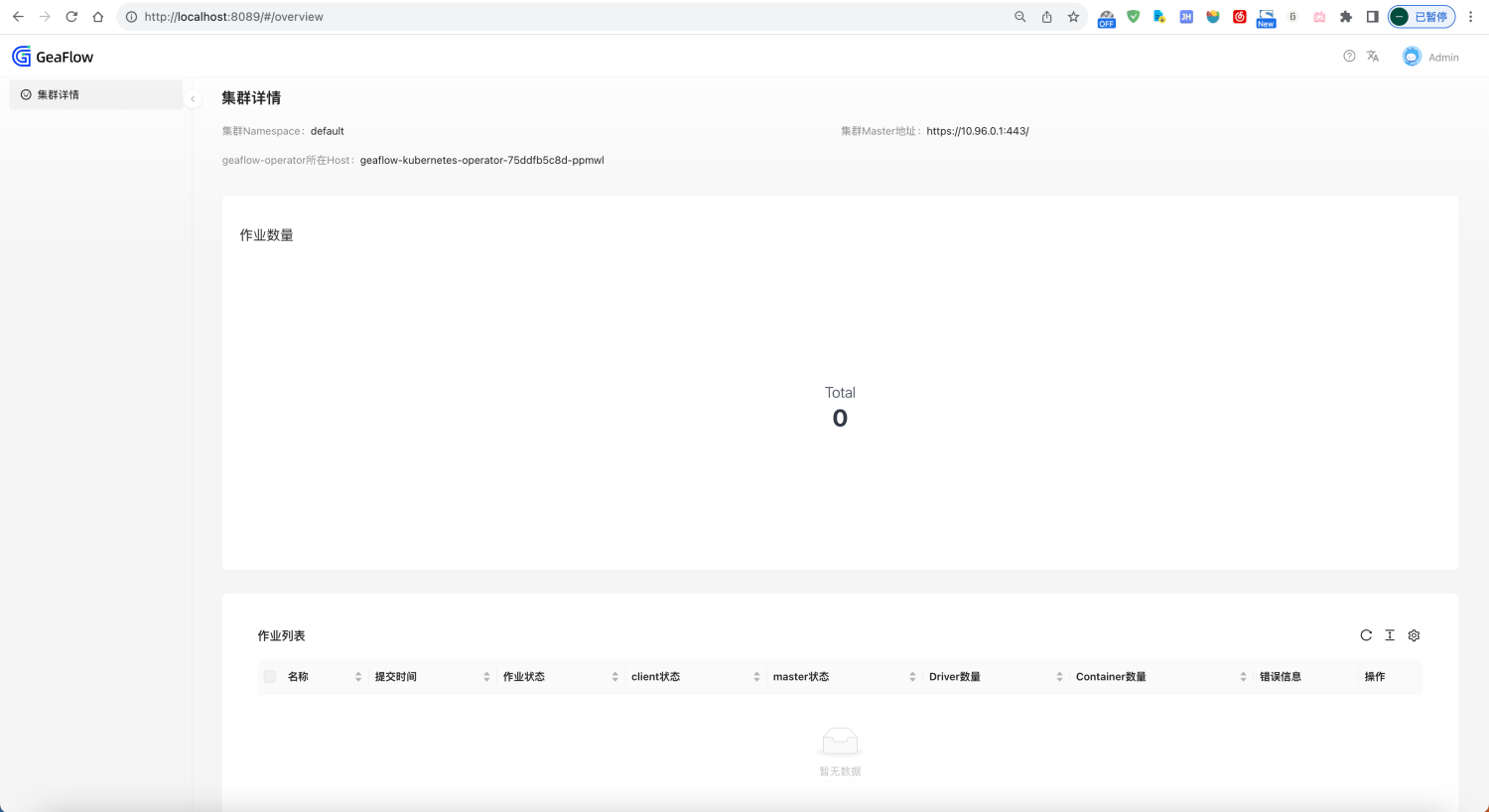The image size is (1489, 812).
Task: Switch language with the translate icon
Action: [x=1373, y=57]
